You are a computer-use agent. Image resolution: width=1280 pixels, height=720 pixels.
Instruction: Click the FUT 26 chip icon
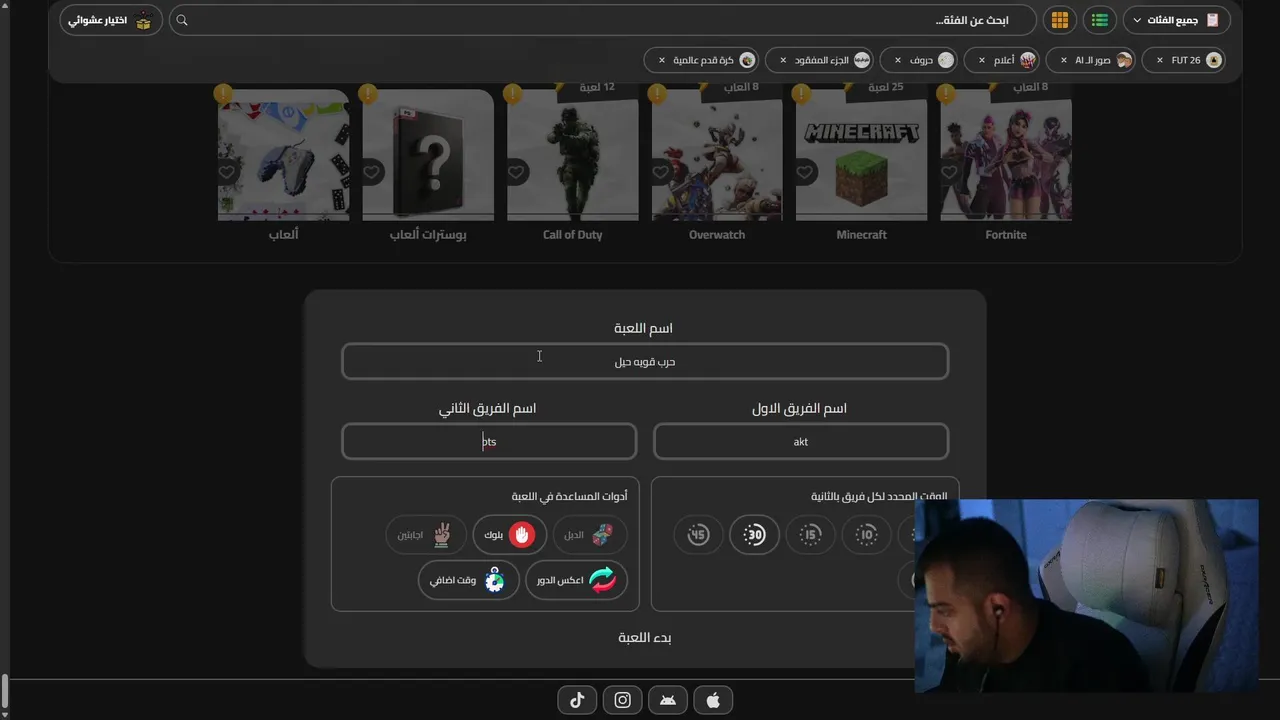(1214, 60)
